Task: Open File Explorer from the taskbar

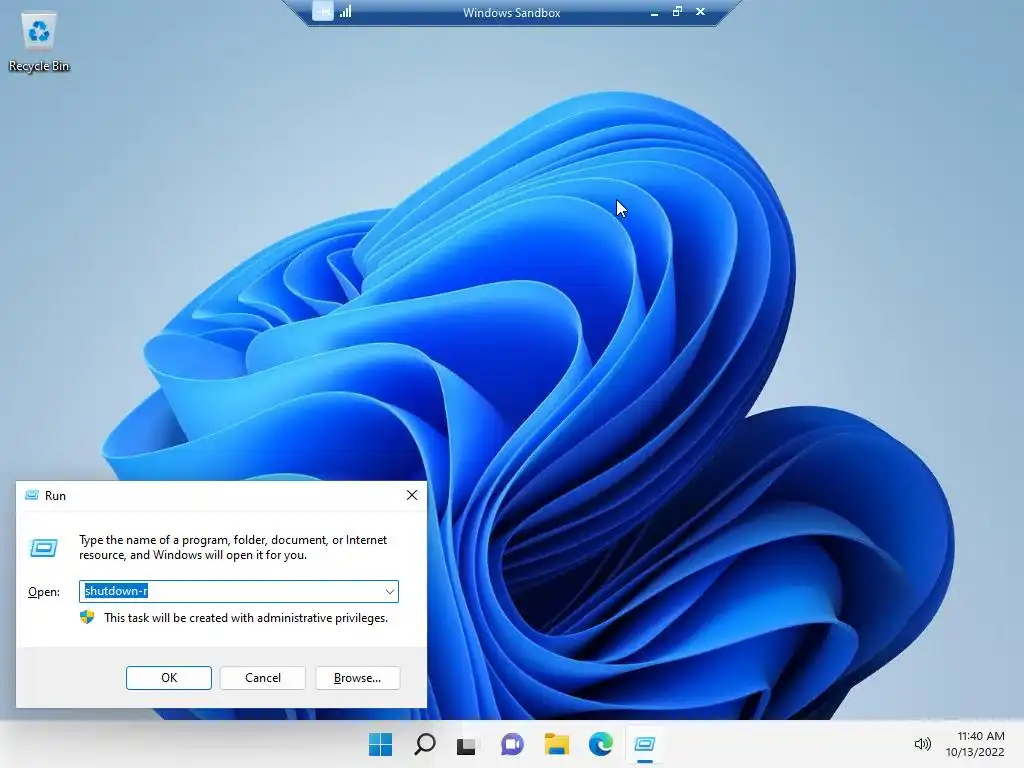Action: (557, 744)
